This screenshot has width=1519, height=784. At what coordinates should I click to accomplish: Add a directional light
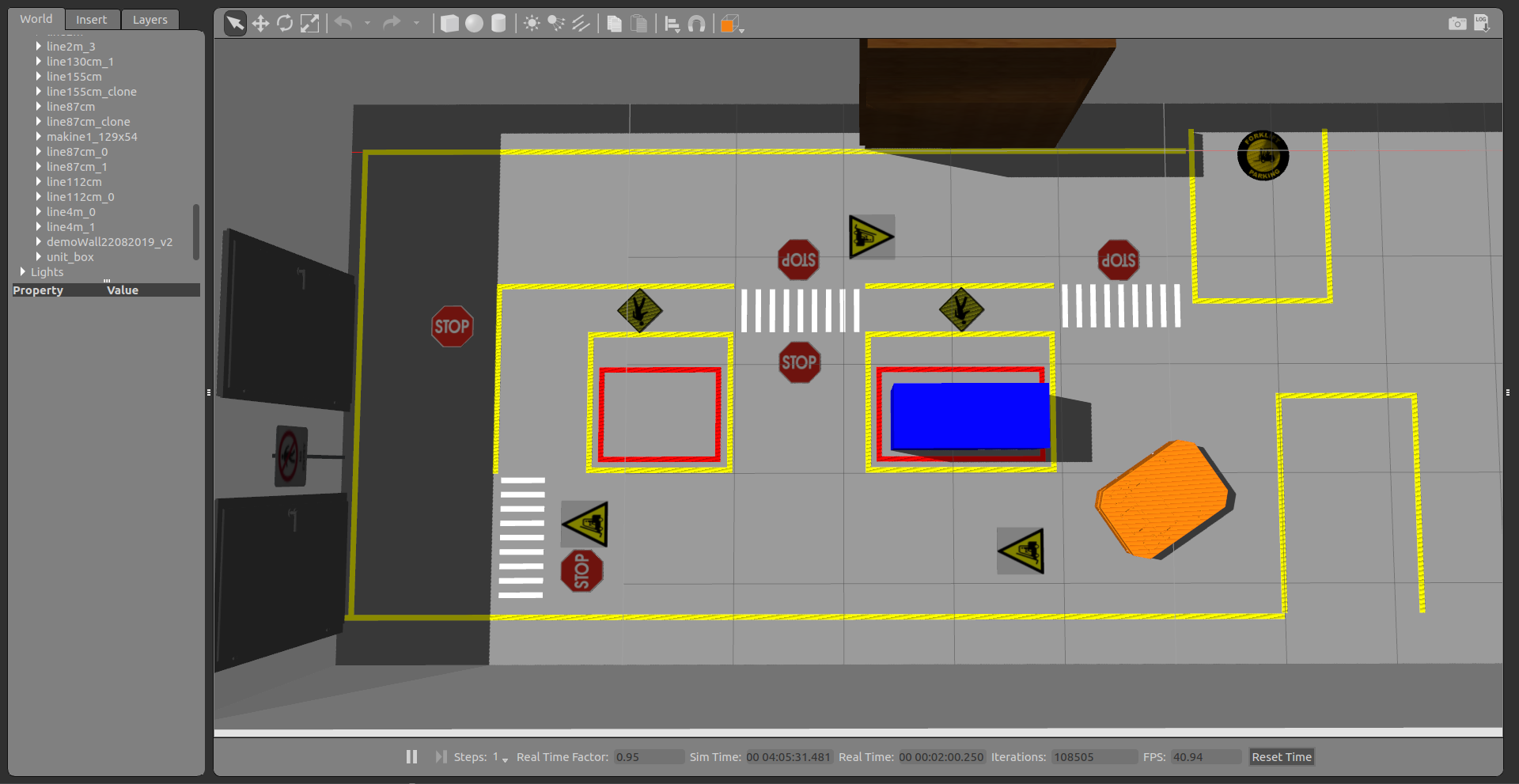coord(581,24)
